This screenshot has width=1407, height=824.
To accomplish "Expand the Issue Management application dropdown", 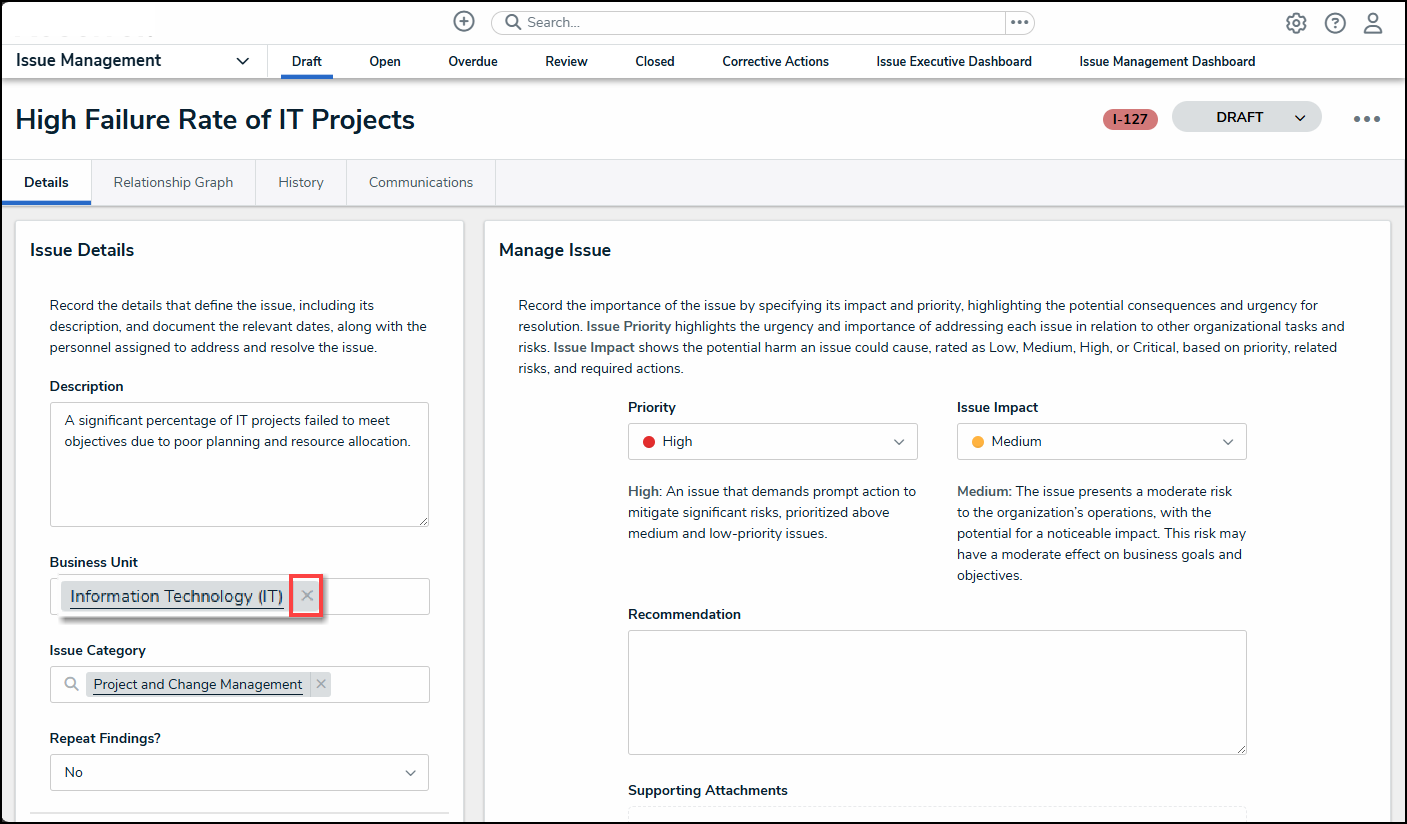I will click(242, 61).
